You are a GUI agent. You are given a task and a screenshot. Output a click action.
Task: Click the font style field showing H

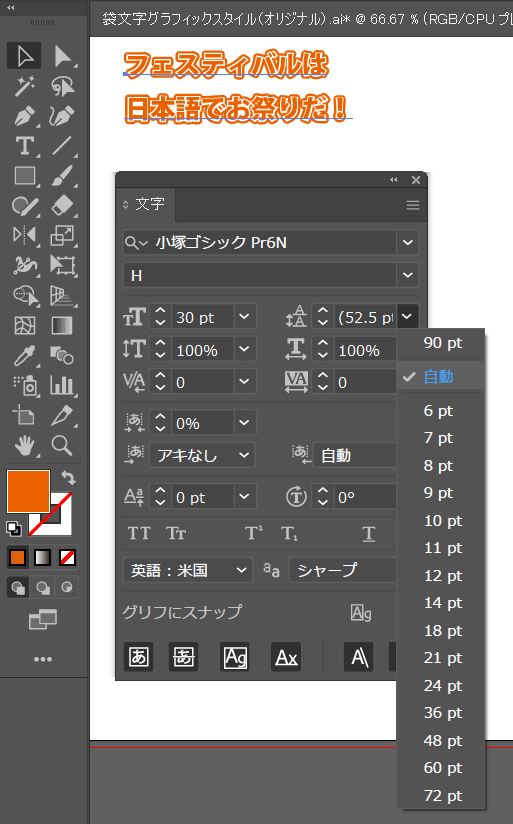(x=260, y=275)
